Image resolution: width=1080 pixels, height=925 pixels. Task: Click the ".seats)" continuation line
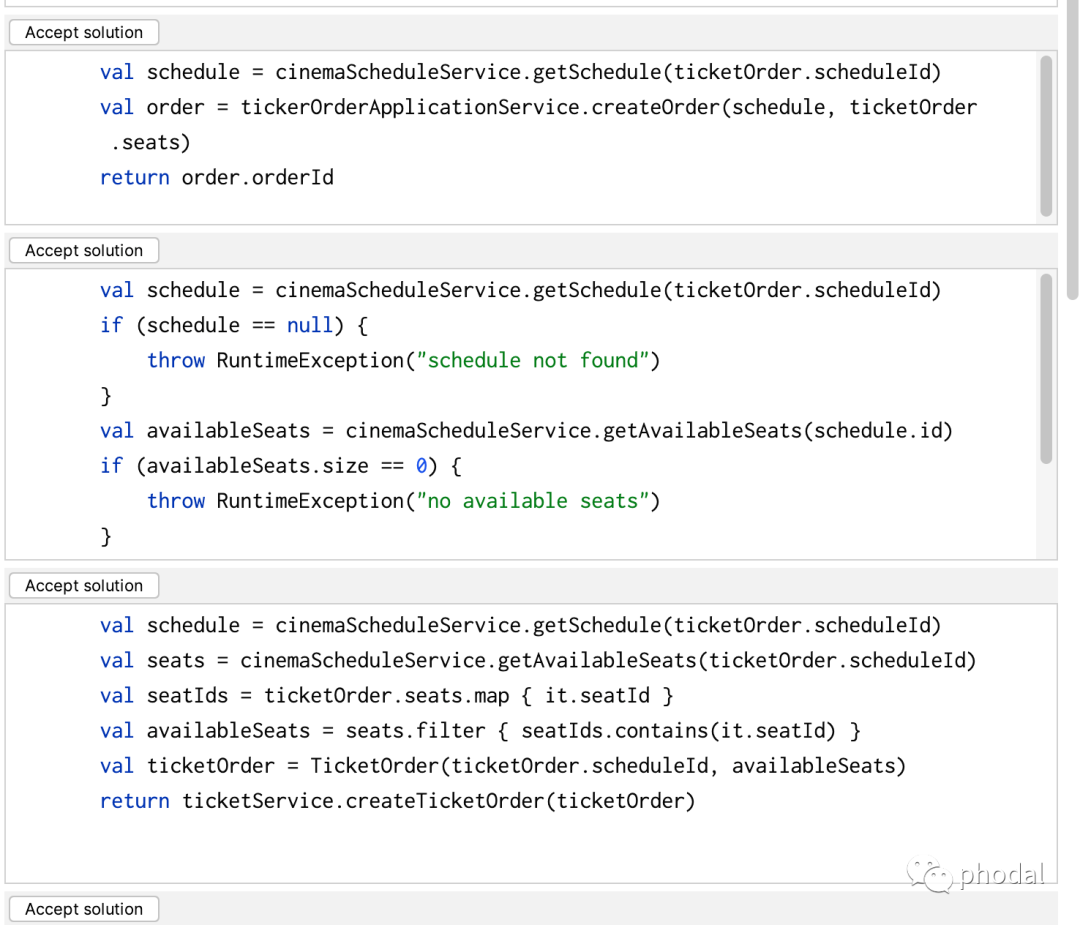150,143
